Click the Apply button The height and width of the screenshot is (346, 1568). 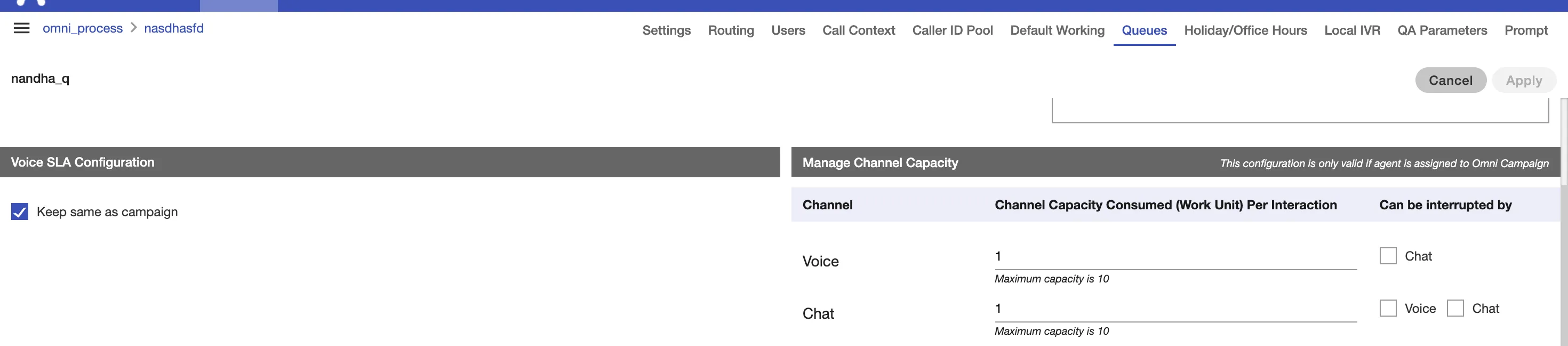pyautogui.click(x=1524, y=80)
